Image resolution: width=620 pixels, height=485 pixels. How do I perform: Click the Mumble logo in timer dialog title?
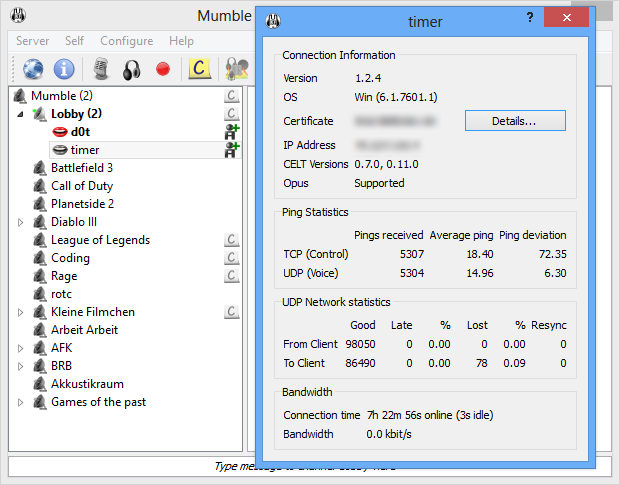coord(273,21)
